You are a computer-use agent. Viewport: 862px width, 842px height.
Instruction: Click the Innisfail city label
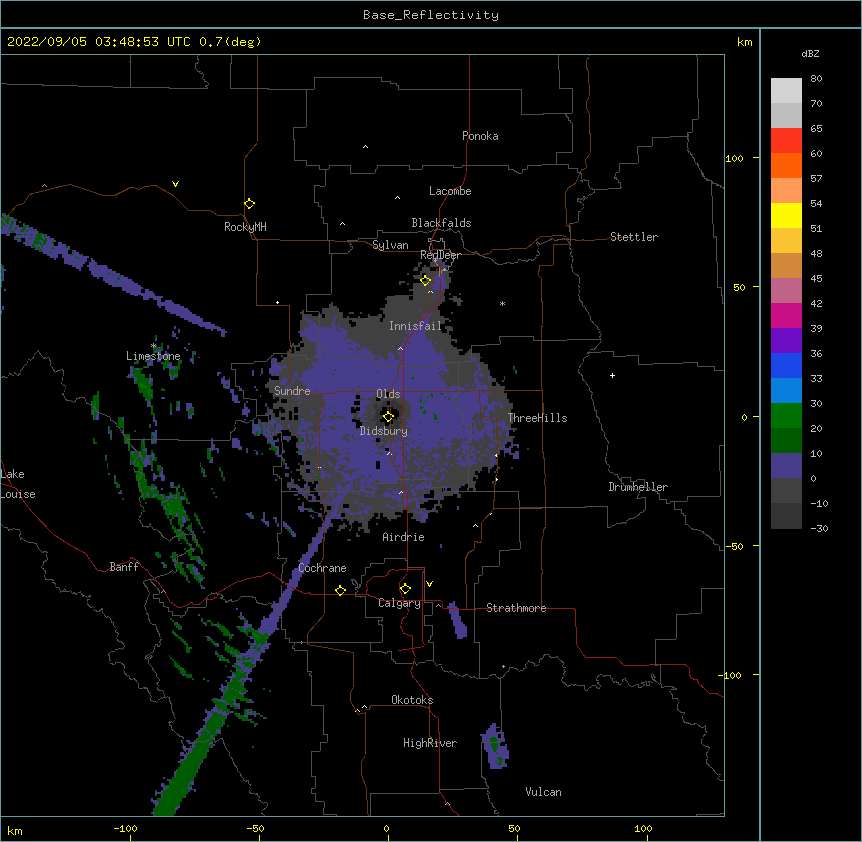(x=415, y=326)
